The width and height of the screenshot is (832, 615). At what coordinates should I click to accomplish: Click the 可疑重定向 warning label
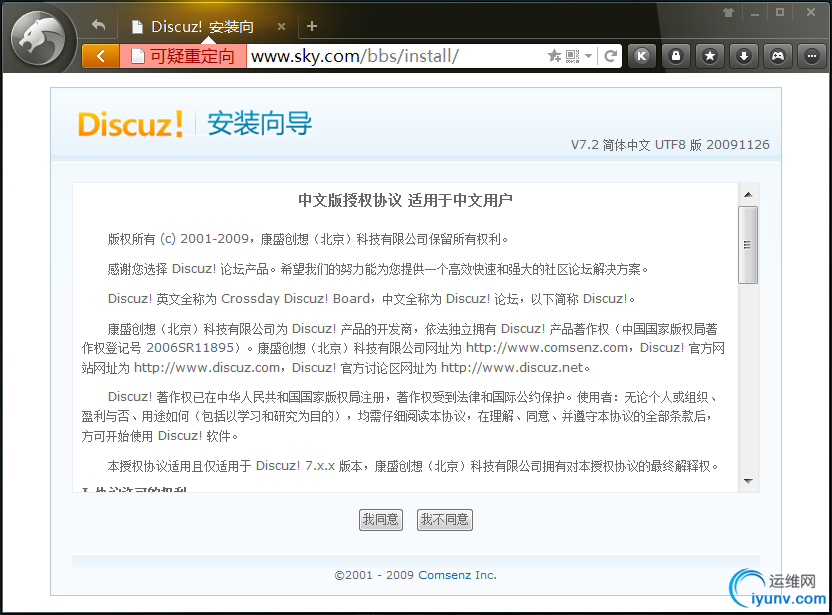184,56
